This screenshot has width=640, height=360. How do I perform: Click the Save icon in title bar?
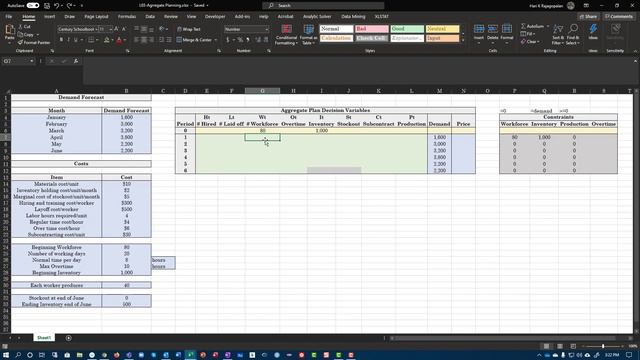(47, 5)
